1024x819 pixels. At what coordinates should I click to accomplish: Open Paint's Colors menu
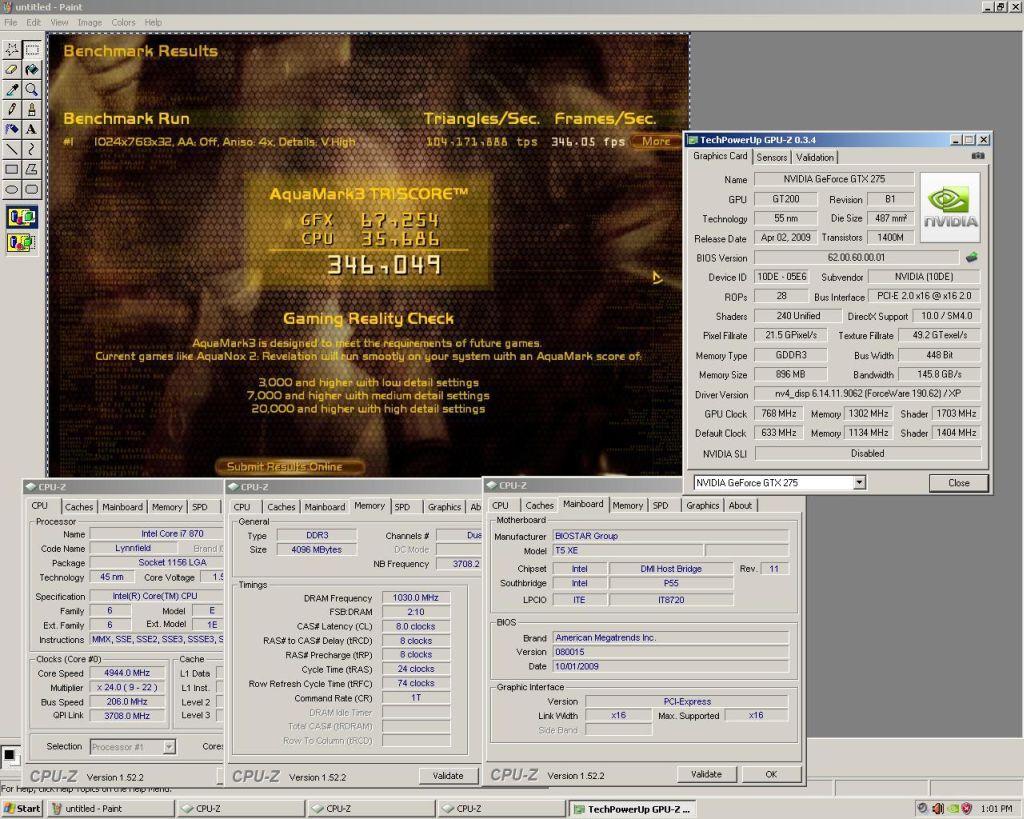tap(123, 22)
